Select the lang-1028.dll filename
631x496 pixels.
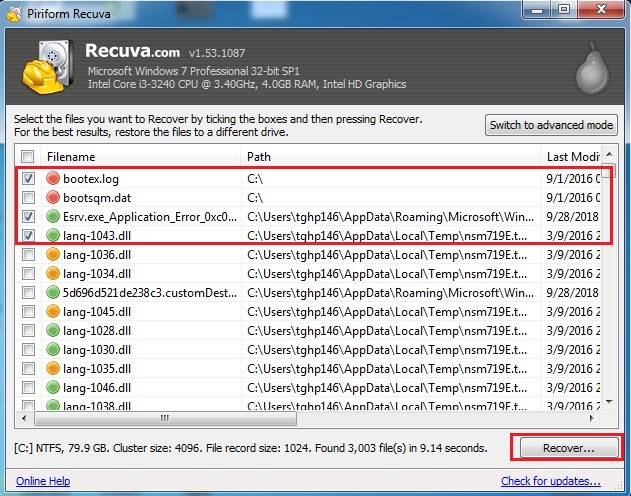(x=97, y=331)
